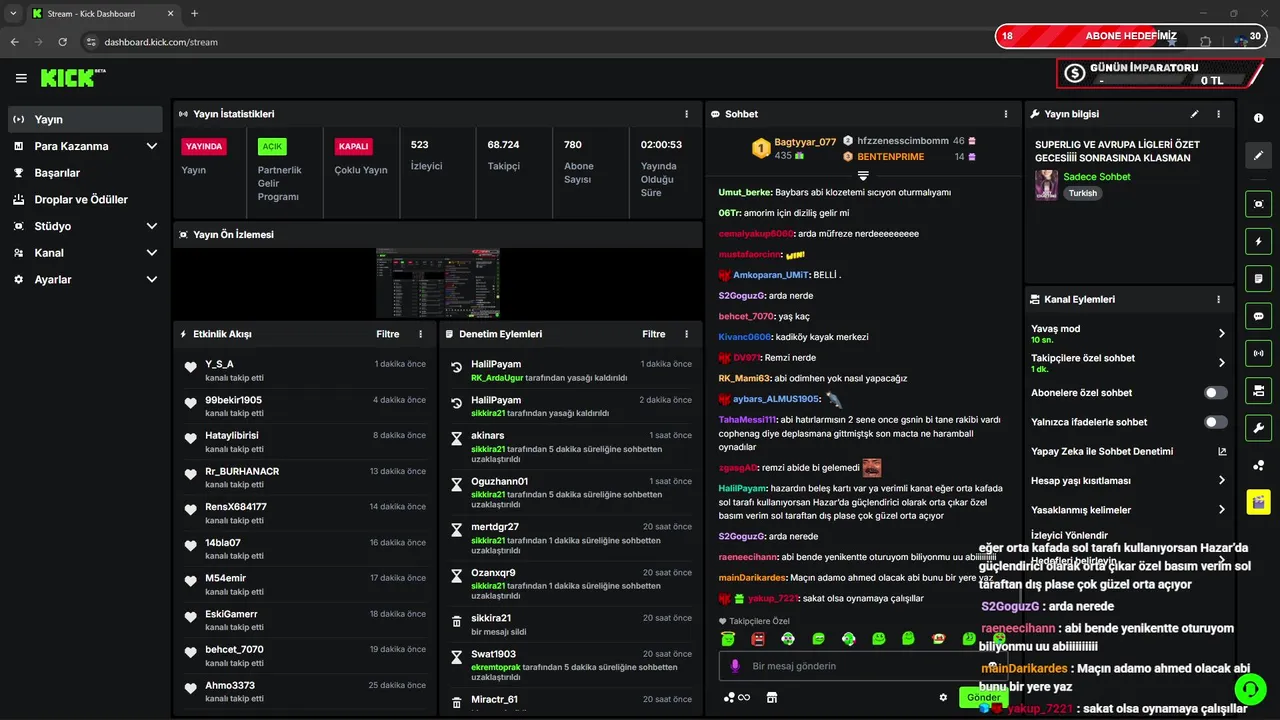The image size is (1280, 720).
Task: Open Denetim Eylemleri three-dot options menu
Action: pos(686,334)
